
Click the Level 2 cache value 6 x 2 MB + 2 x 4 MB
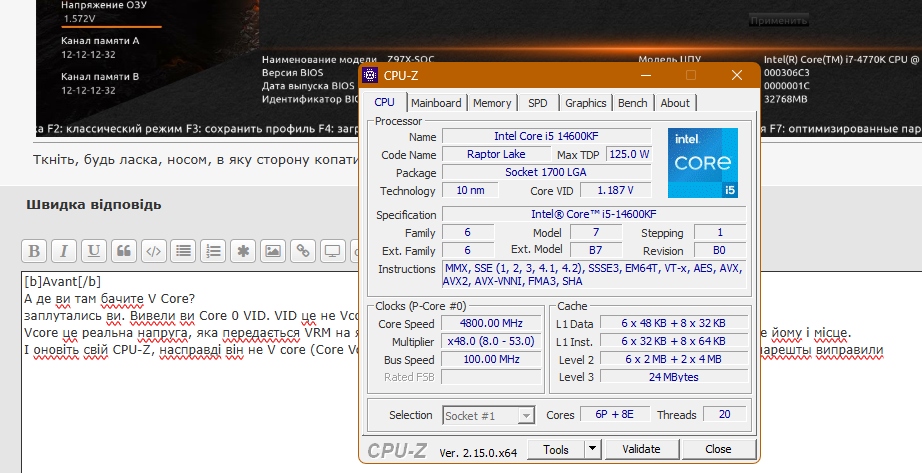[x=673, y=359]
